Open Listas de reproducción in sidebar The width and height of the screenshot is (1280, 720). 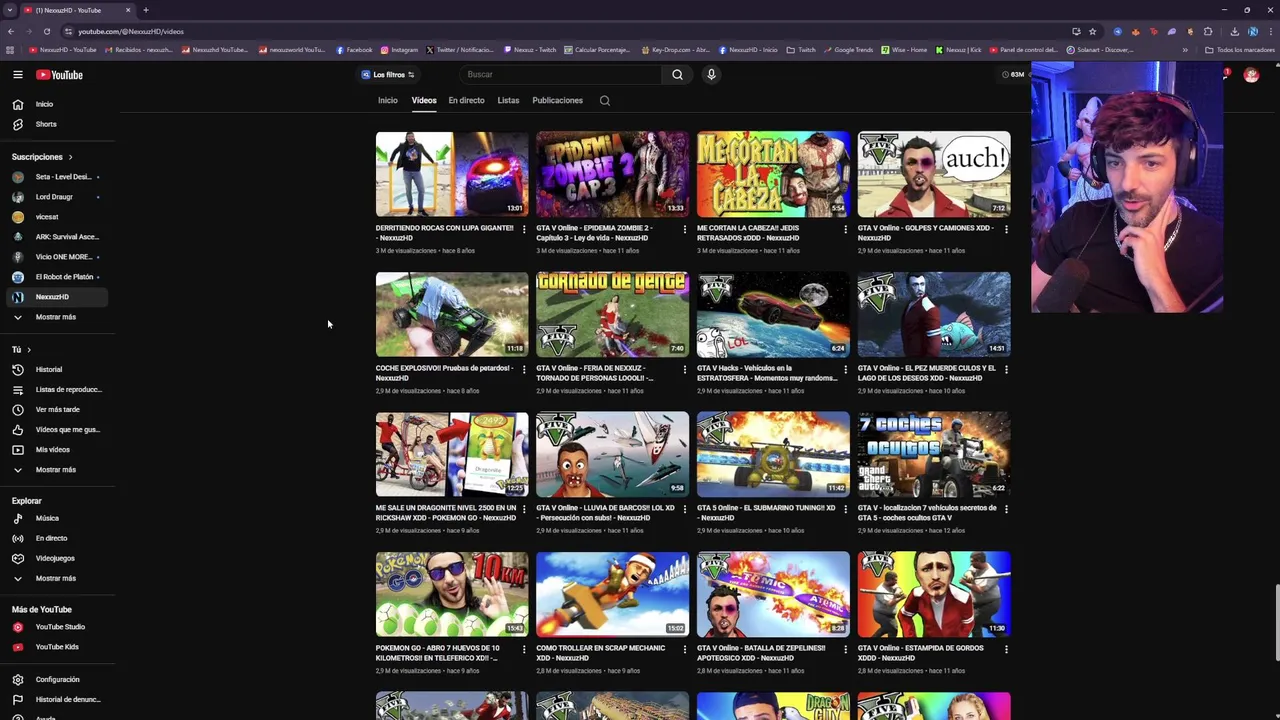58,389
